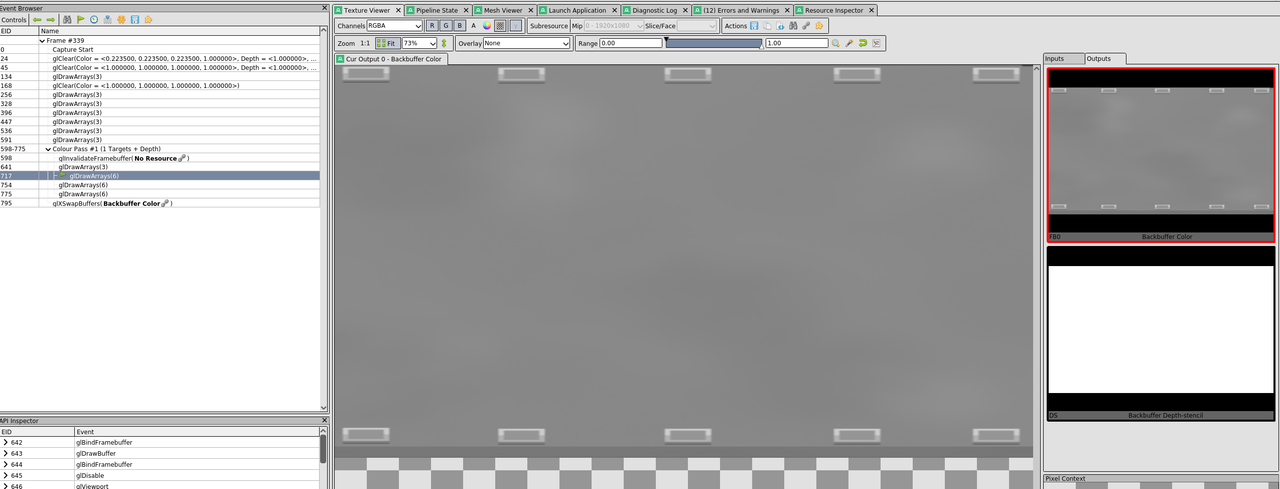
Task: Click the range eyedropper wand icon
Action: [849, 43]
